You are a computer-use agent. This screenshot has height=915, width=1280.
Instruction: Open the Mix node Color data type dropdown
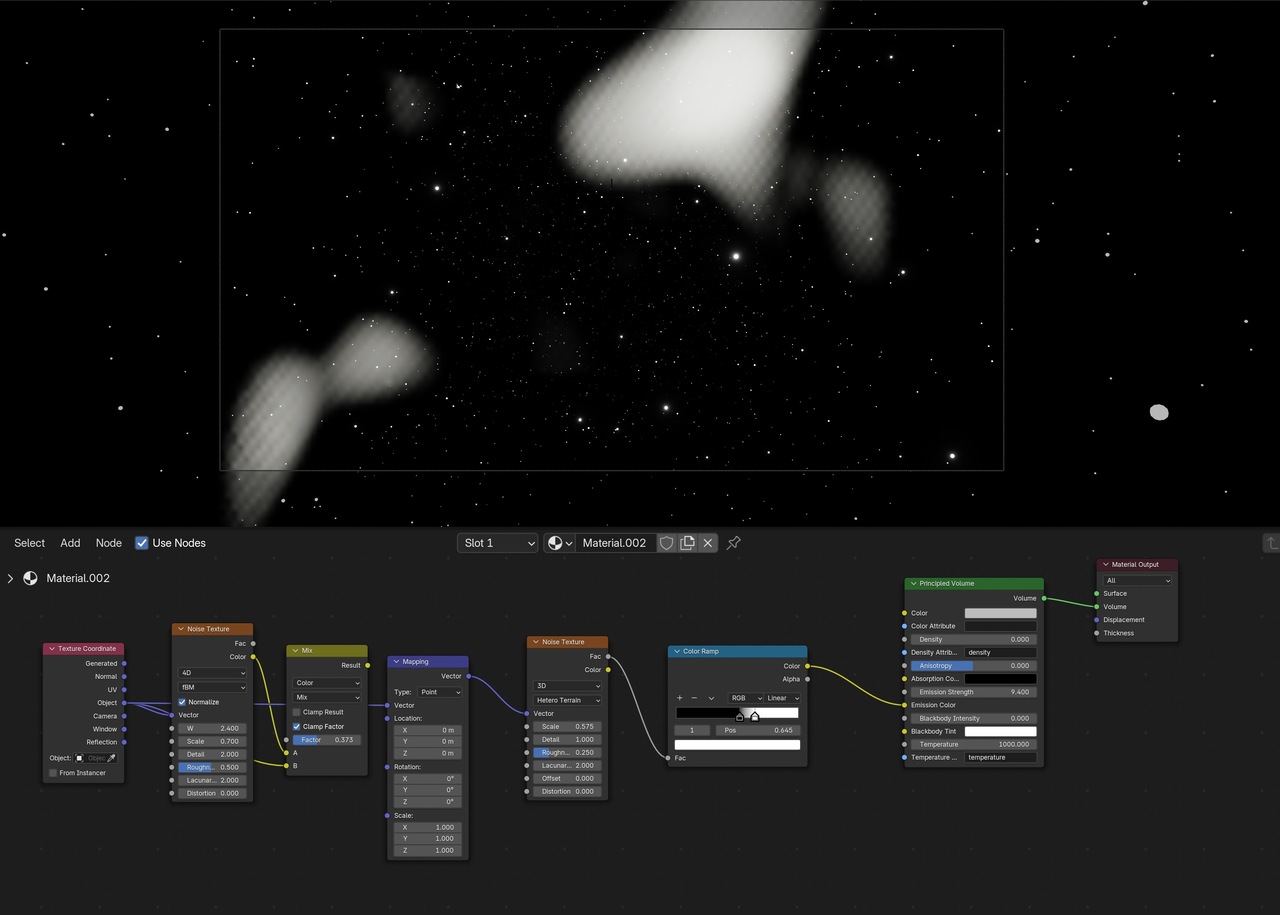(x=327, y=683)
